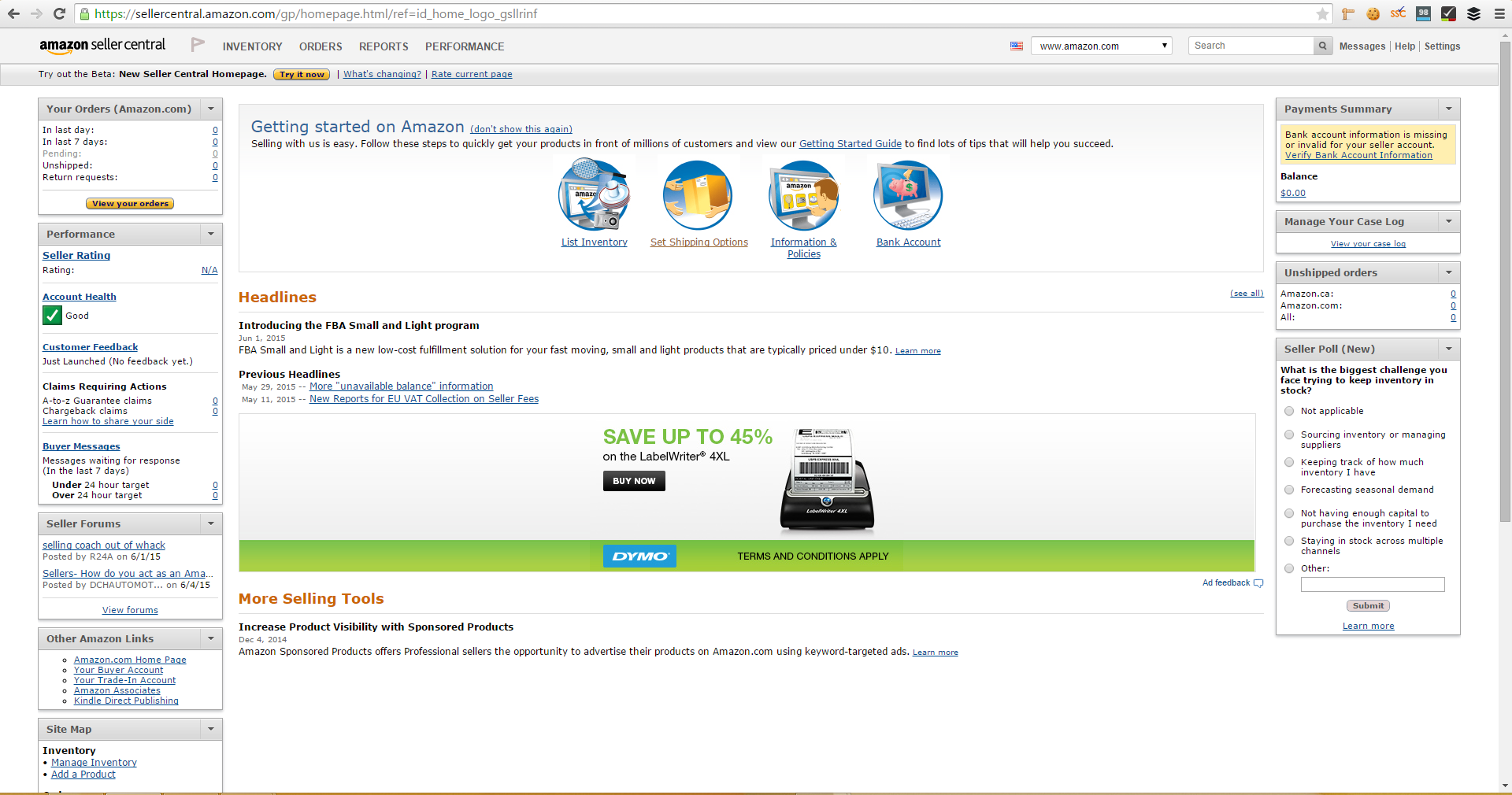Collapse the Seller Poll widget arrow

1449,349
